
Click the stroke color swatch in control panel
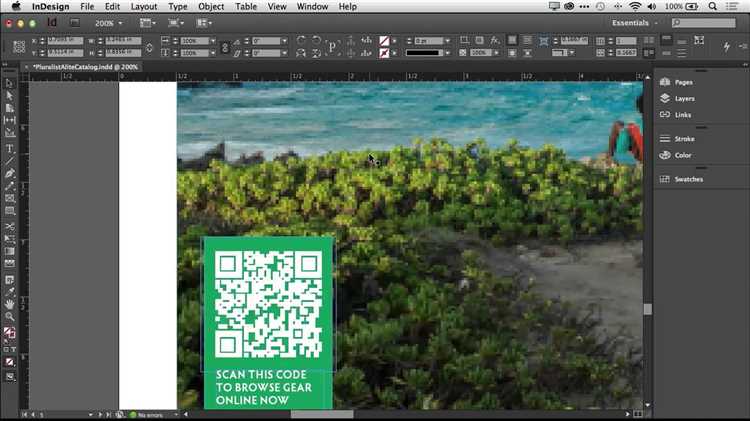pos(384,53)
